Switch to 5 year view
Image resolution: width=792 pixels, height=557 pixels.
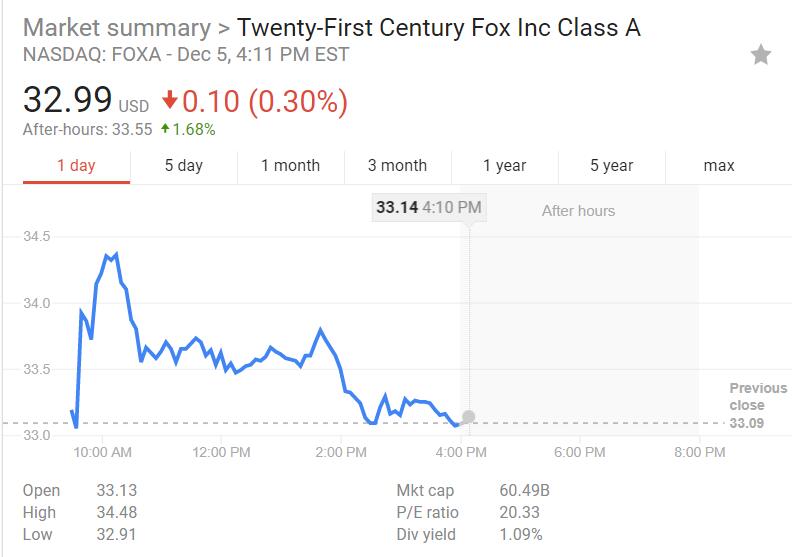coord(611,165)
